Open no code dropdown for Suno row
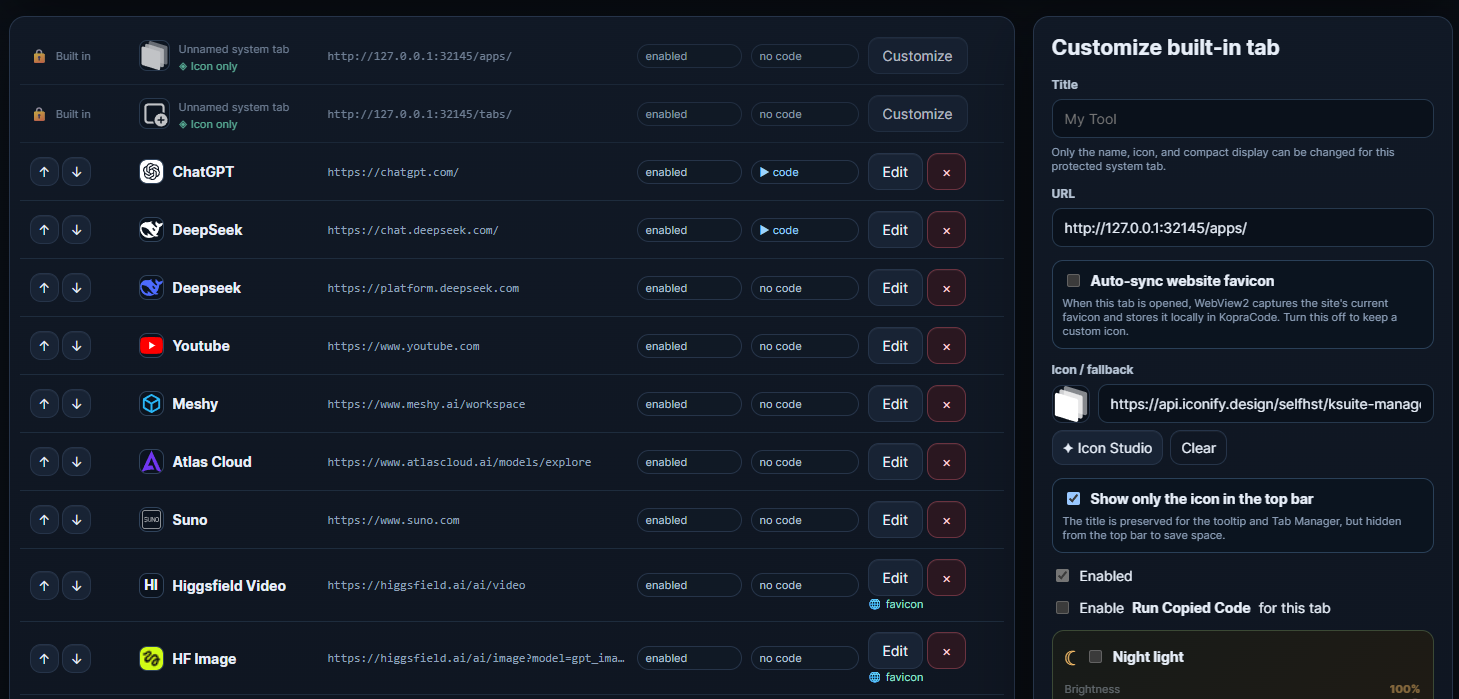The height and width of the screenshot is (699, 1459). 805,520
